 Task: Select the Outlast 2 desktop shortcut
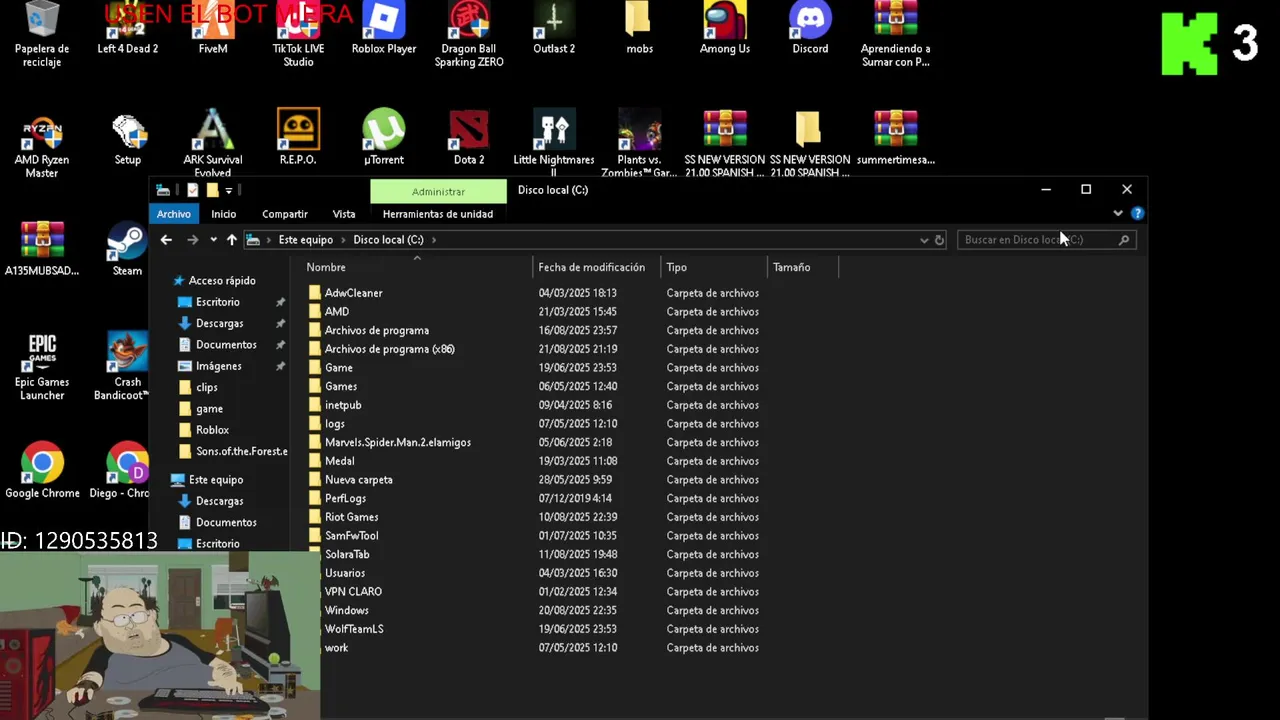point(554,30)
